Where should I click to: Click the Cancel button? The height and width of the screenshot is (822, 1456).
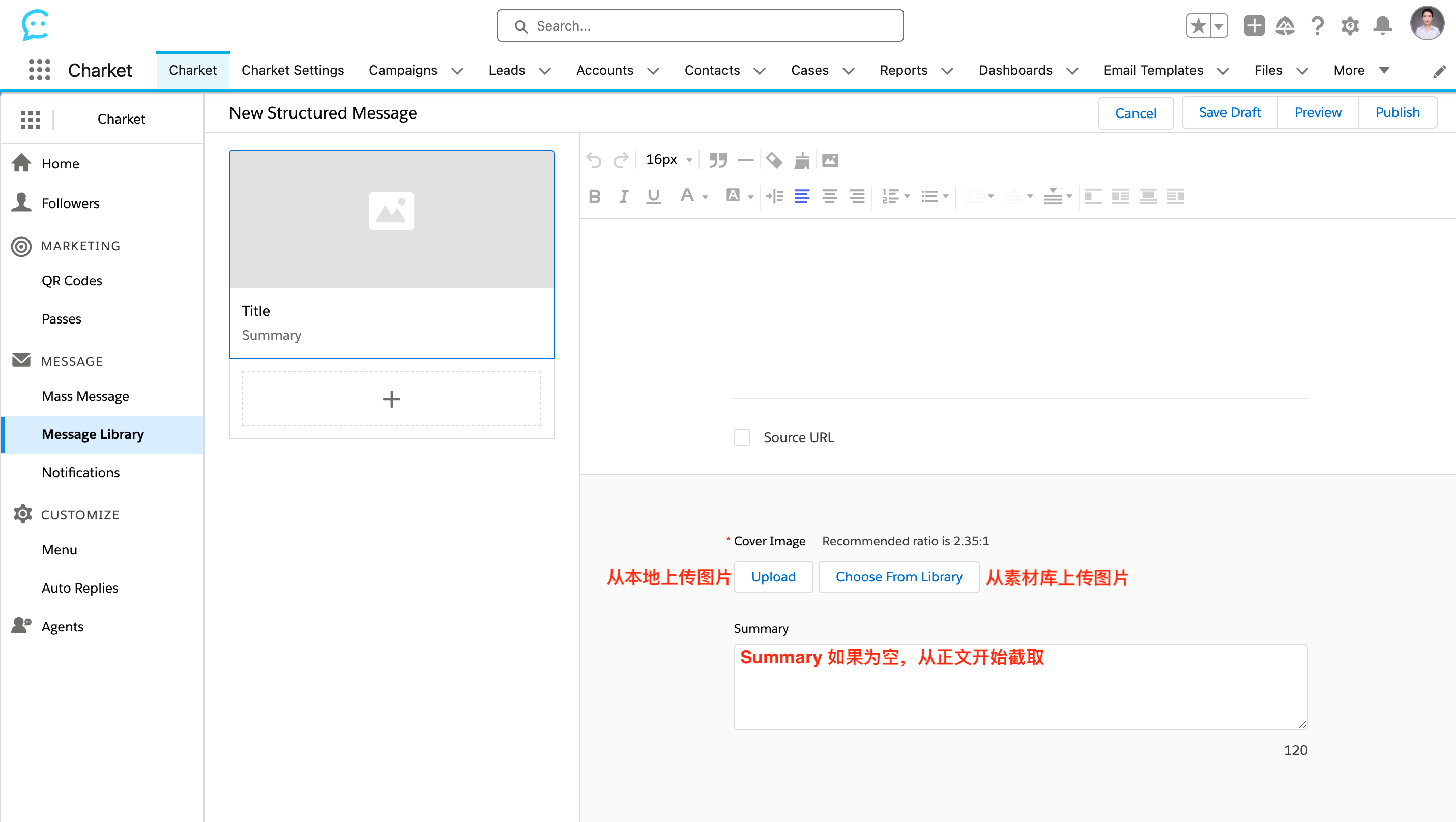click(x=1135, y=113)
